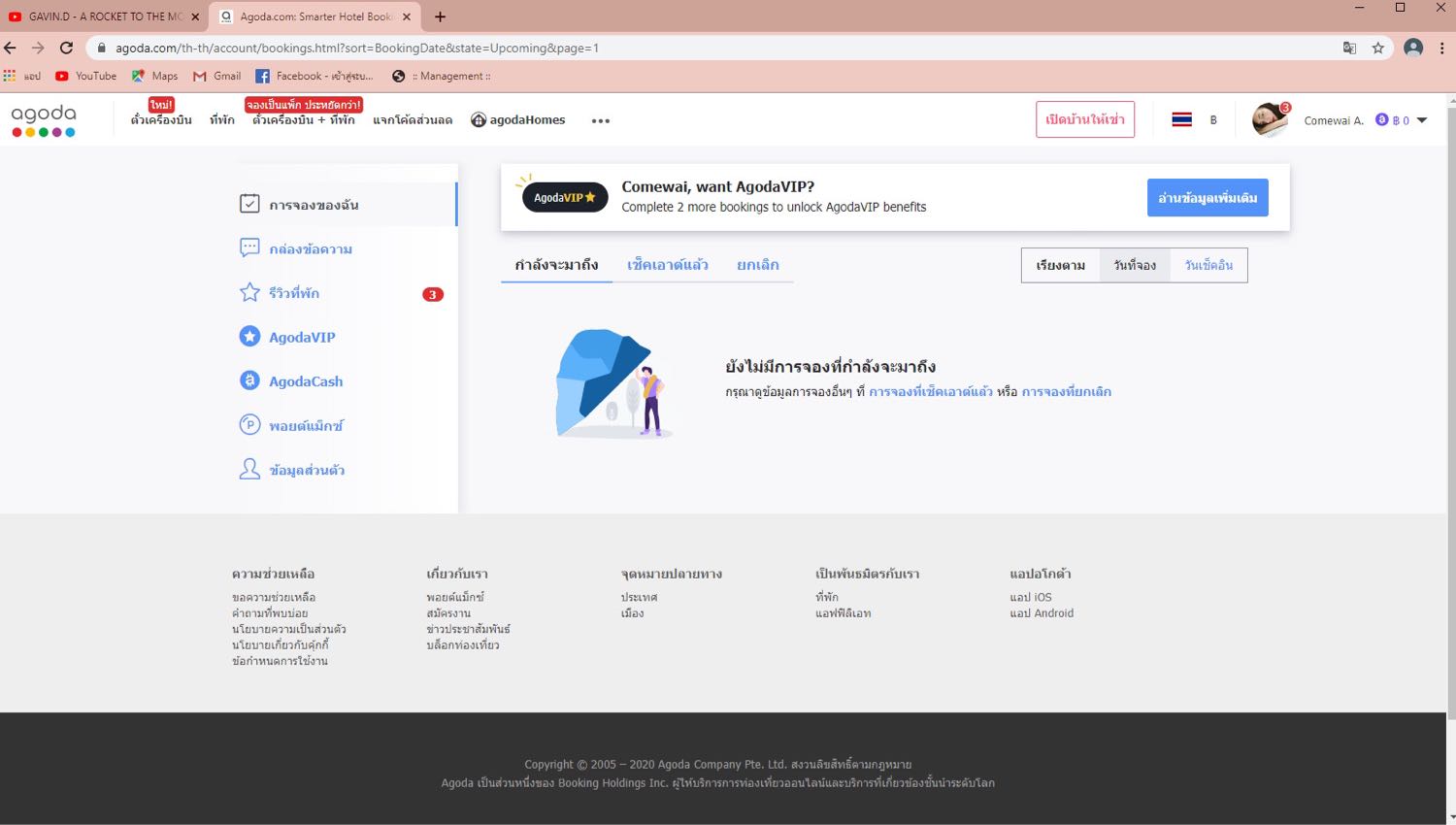Click the browser address bar URL

pos(357,48)
